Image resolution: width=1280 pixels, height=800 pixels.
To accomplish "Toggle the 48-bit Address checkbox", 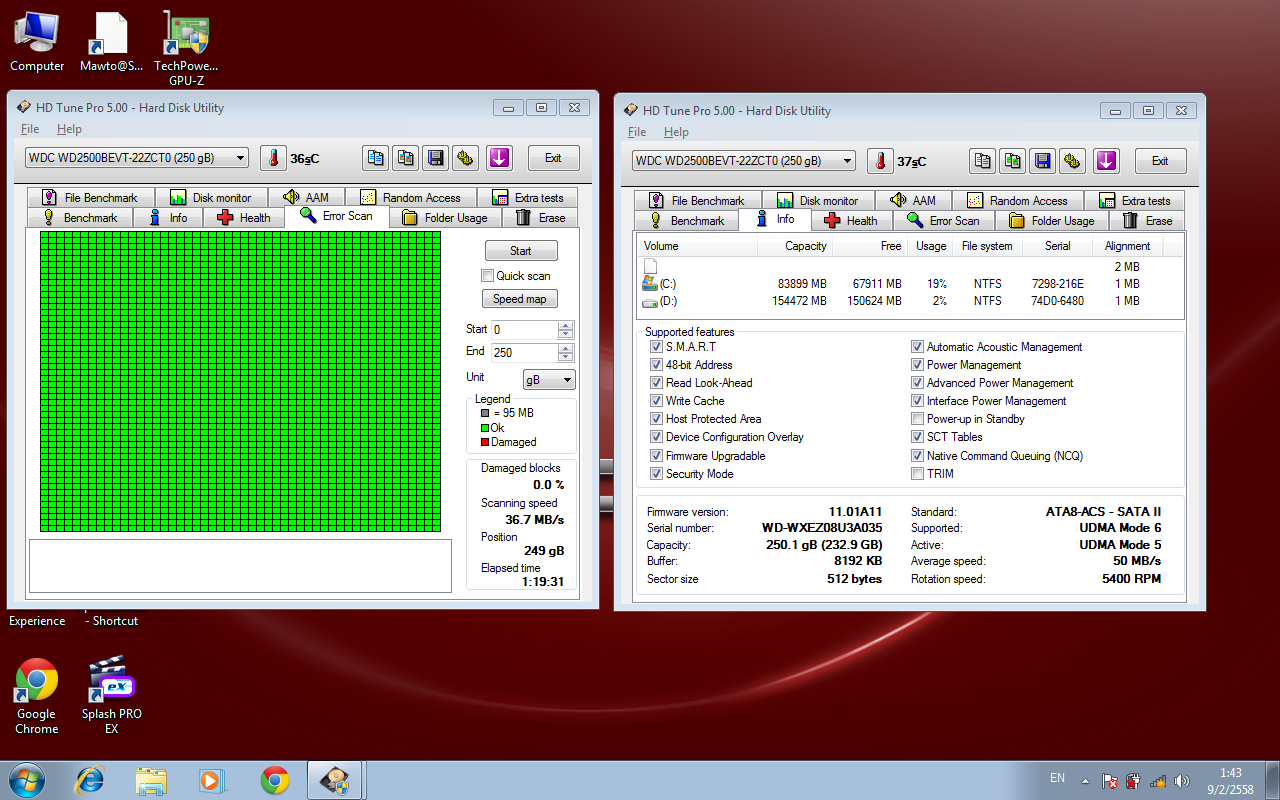I will tap(656, 365).
